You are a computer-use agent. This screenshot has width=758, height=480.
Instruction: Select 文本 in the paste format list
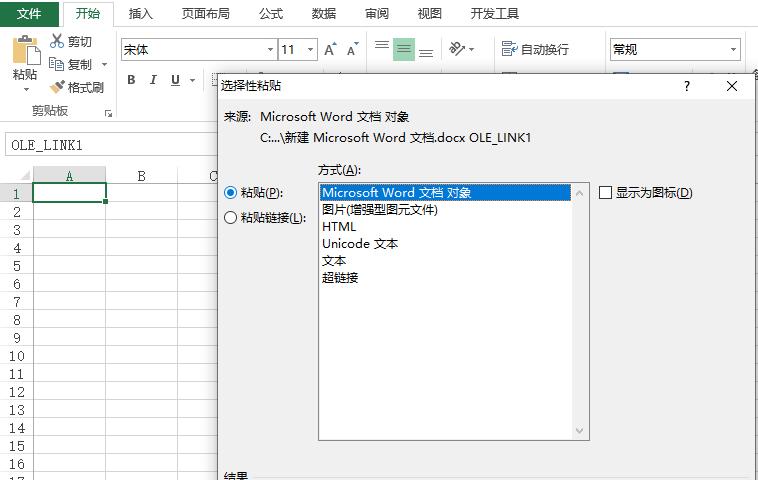click(445, 261)
